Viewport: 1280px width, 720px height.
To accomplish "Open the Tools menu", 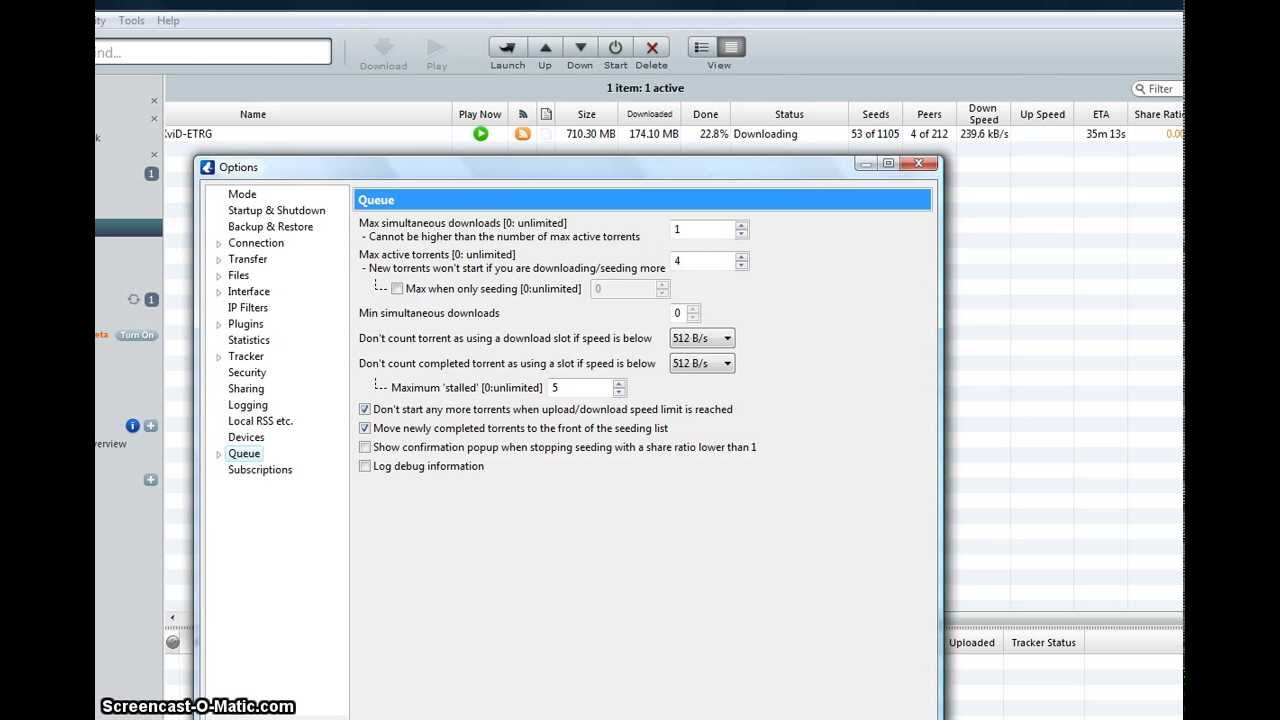I will tap(131, 20).
